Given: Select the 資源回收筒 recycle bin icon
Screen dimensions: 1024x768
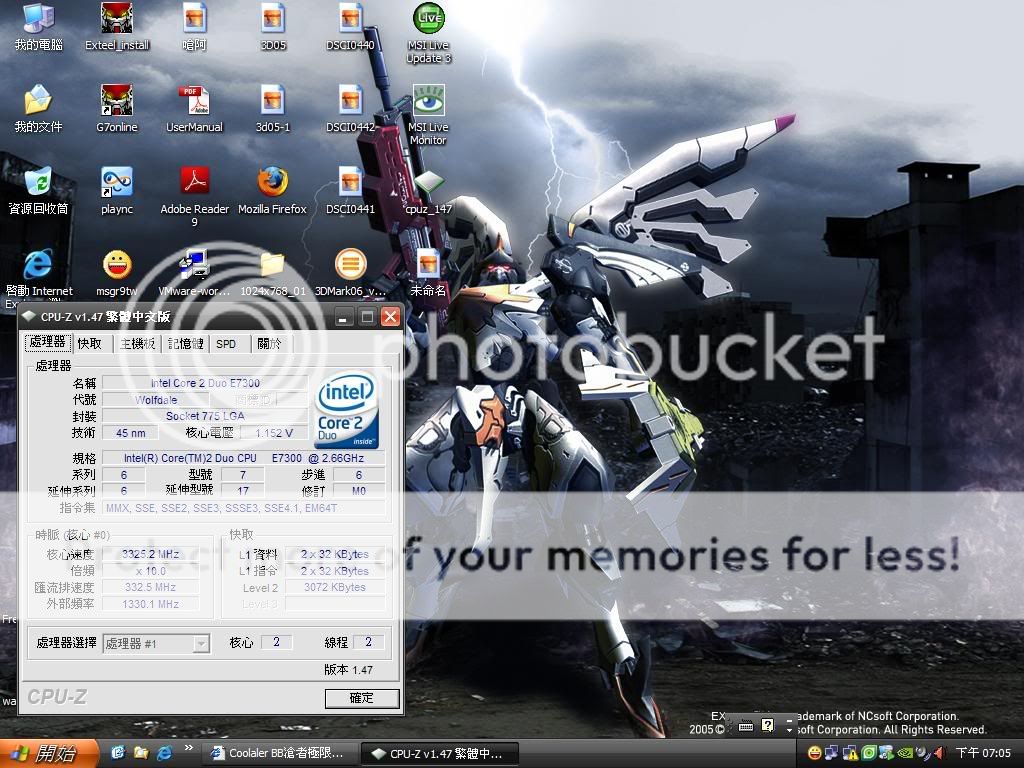Looking at the screenshot, I should pos(39,191).
